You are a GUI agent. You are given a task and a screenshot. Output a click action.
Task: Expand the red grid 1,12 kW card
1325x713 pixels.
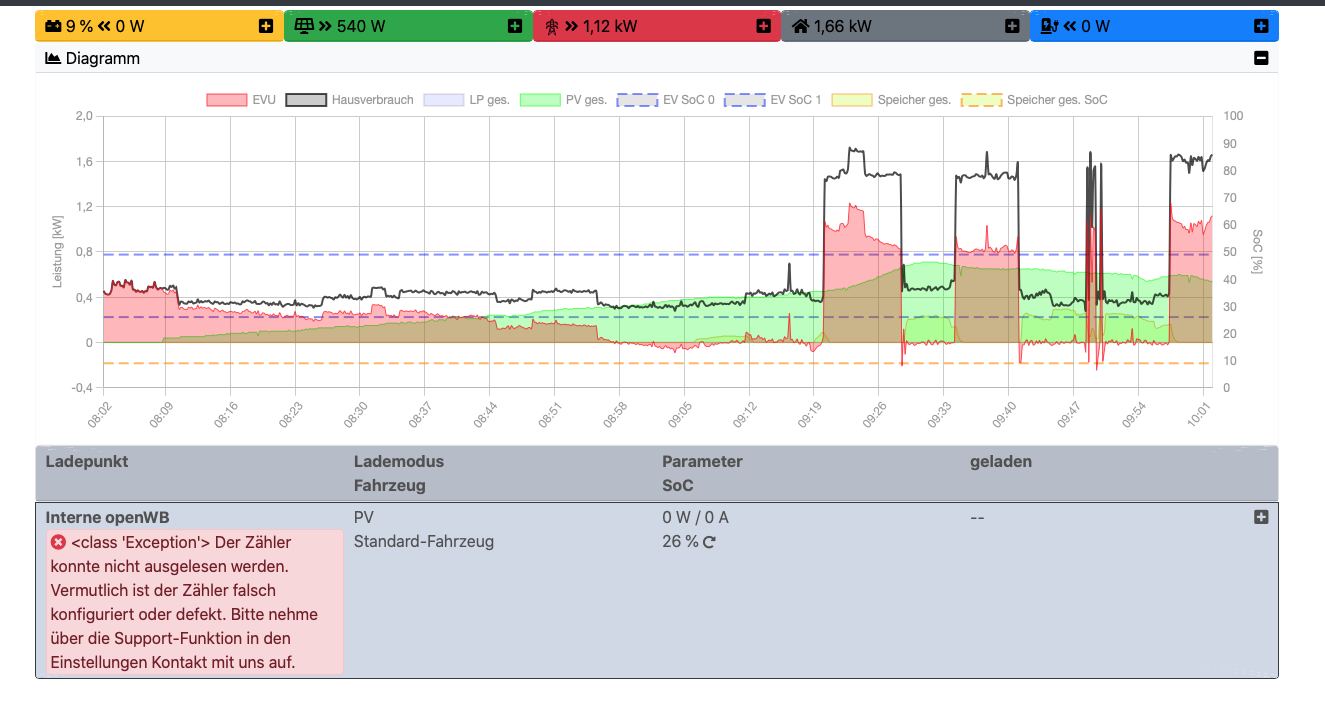click(x=764, y=26)
